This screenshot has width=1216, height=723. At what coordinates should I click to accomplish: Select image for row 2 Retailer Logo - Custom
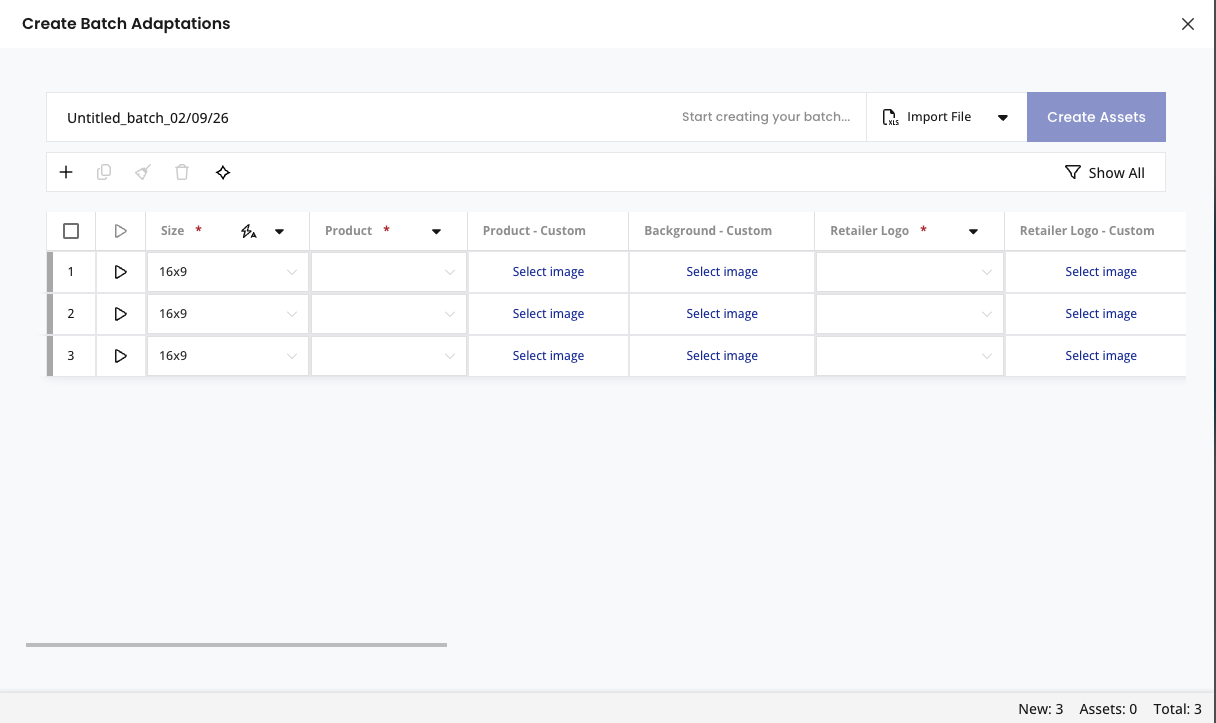[x=1101, y=314]
